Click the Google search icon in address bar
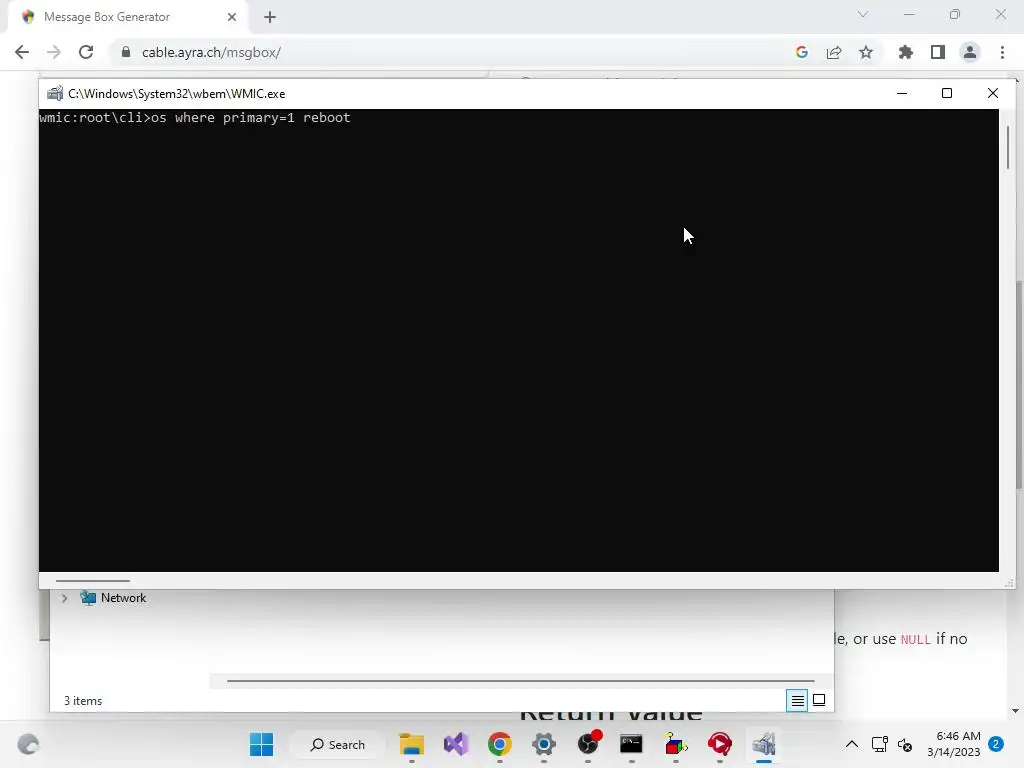 point(802,52)
